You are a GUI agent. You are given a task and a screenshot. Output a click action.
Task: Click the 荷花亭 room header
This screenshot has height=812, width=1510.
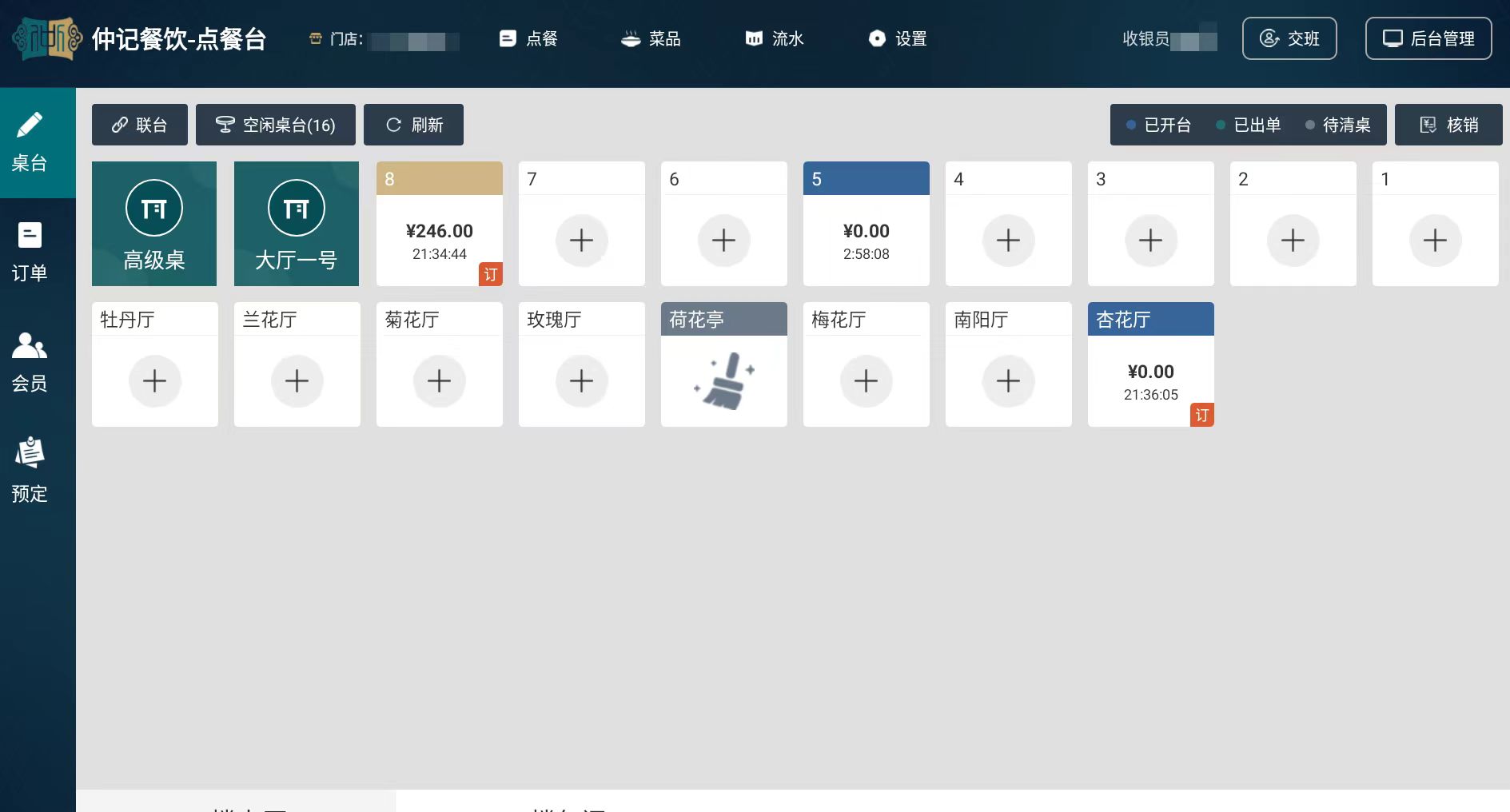click(724, 319)
